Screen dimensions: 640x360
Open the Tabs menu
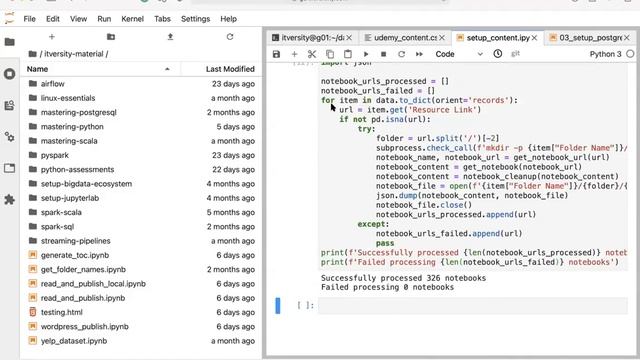pyautogui.click(x=162, y=19)
